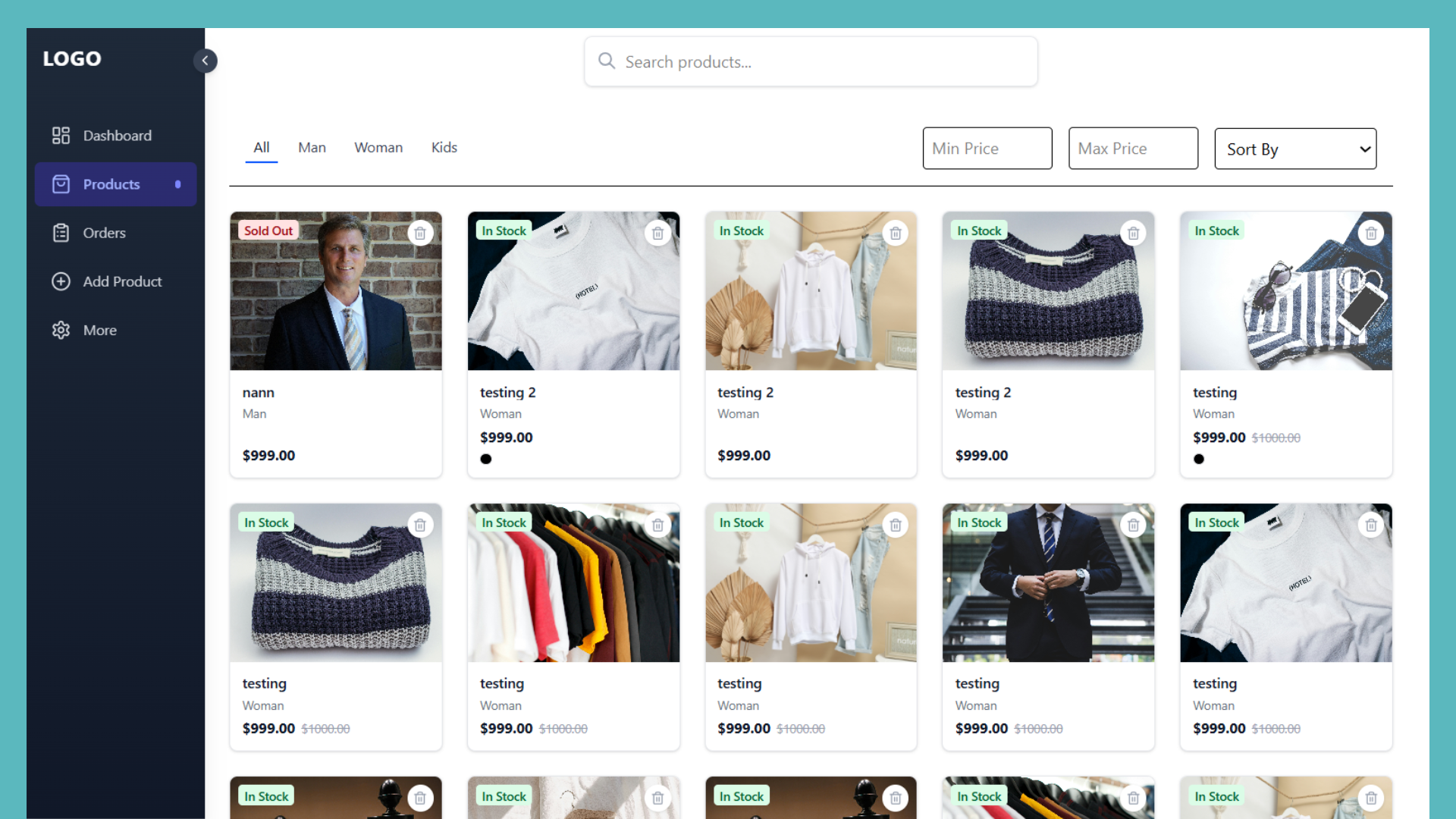
Task: Click the More settings gear icon
Action: click(61, 330)
